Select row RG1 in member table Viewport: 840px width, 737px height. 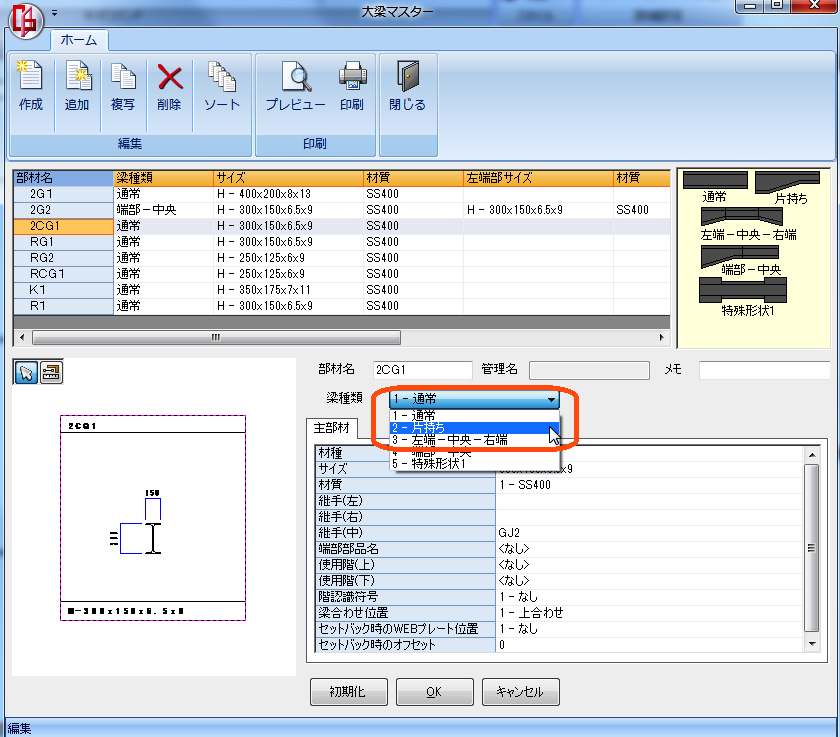click(342, 242)
